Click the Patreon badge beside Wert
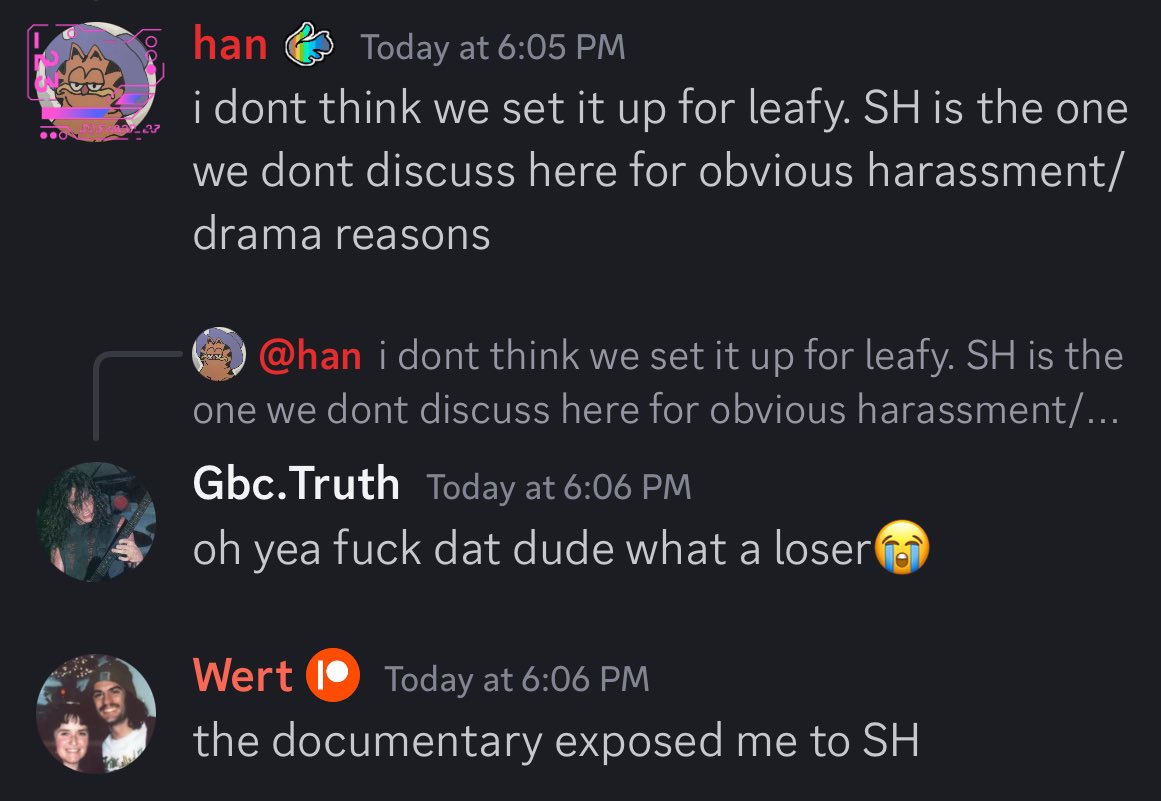 333,675
